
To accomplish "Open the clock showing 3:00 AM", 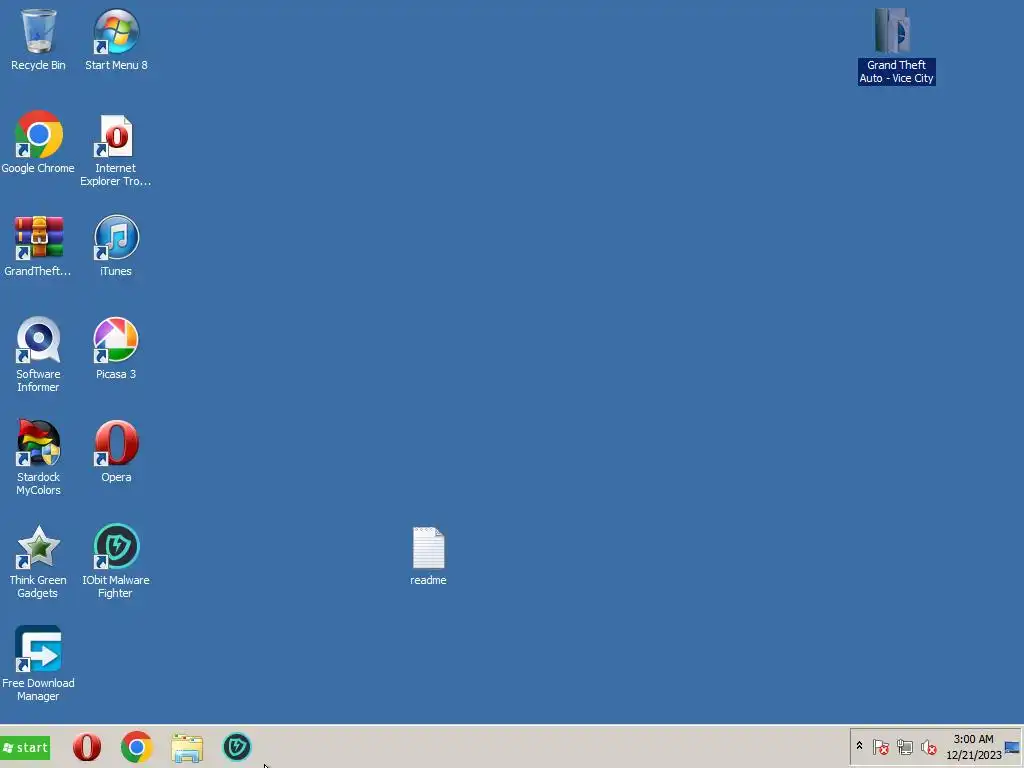I will pos(973,746).
